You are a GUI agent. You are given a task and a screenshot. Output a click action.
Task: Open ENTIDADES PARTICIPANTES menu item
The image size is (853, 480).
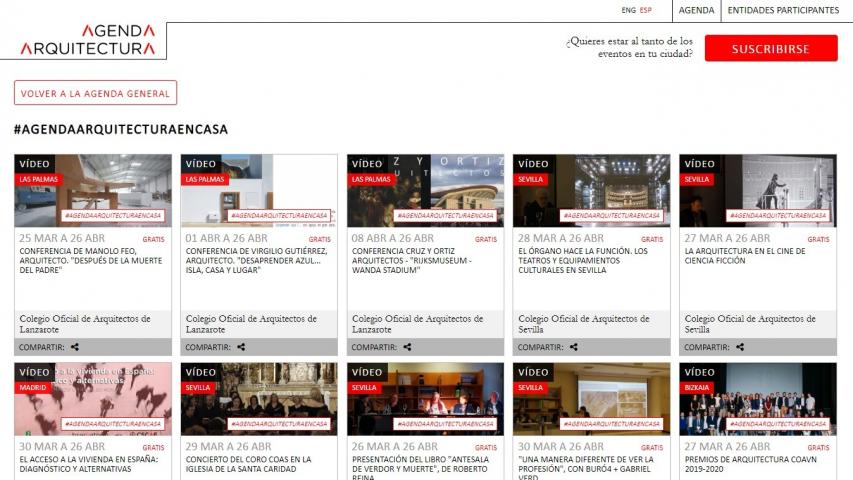[783, 10]
